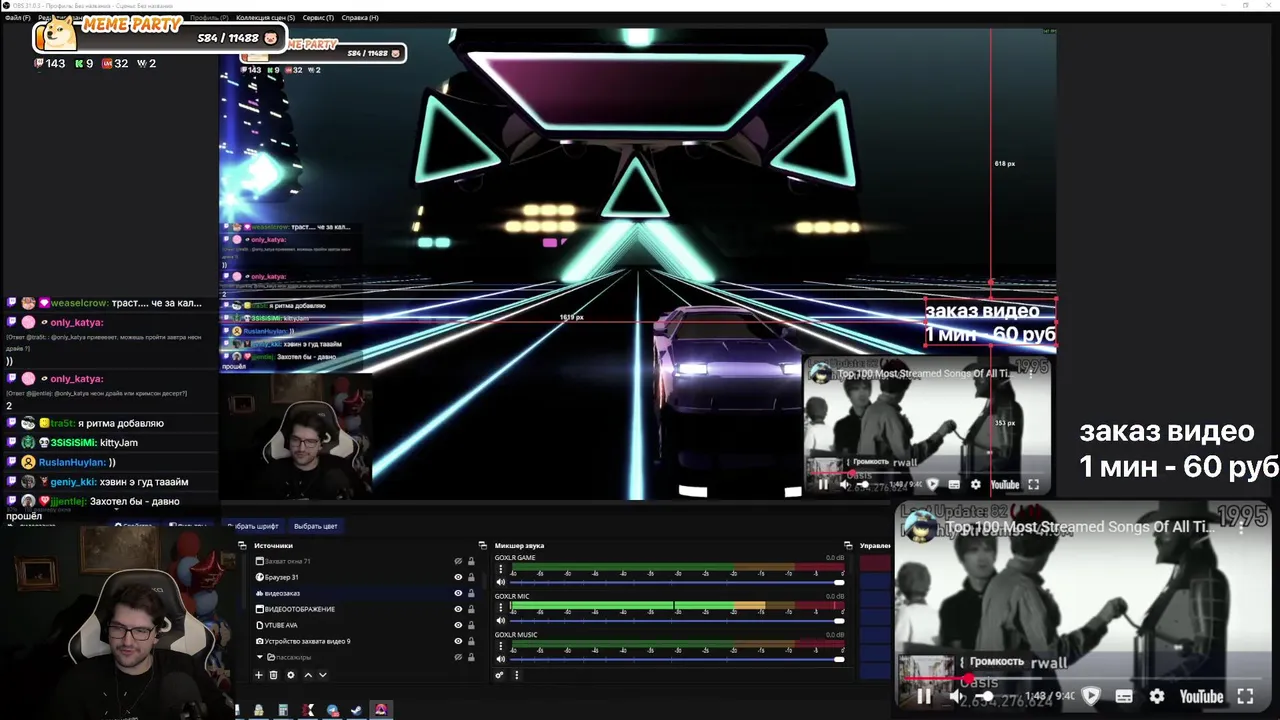Image resolution: width=1280 pixels, height=720 pixels.
Task: Mute GOXLR MIC speaker icon
Action: [x=501, y=620]
